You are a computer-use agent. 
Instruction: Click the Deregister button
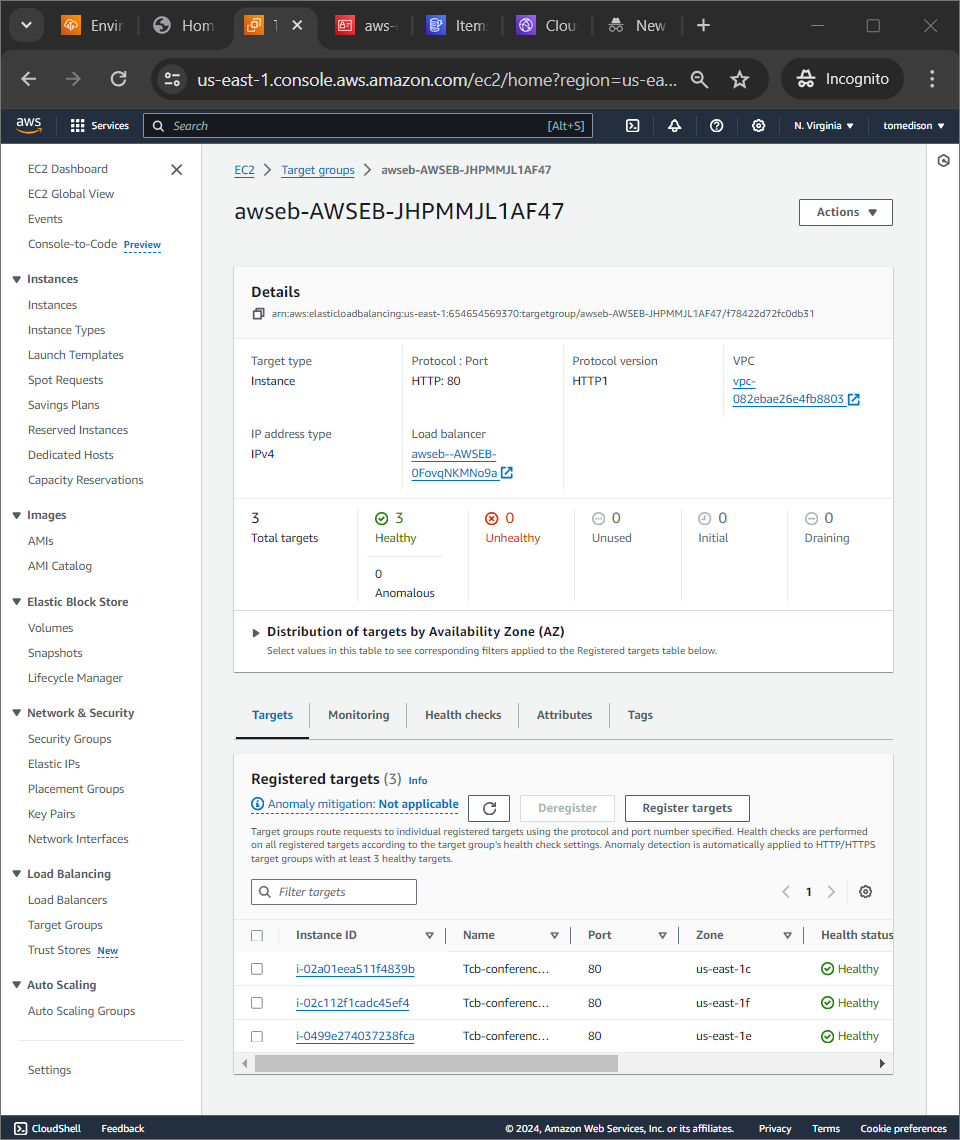(x=567, y=808)
